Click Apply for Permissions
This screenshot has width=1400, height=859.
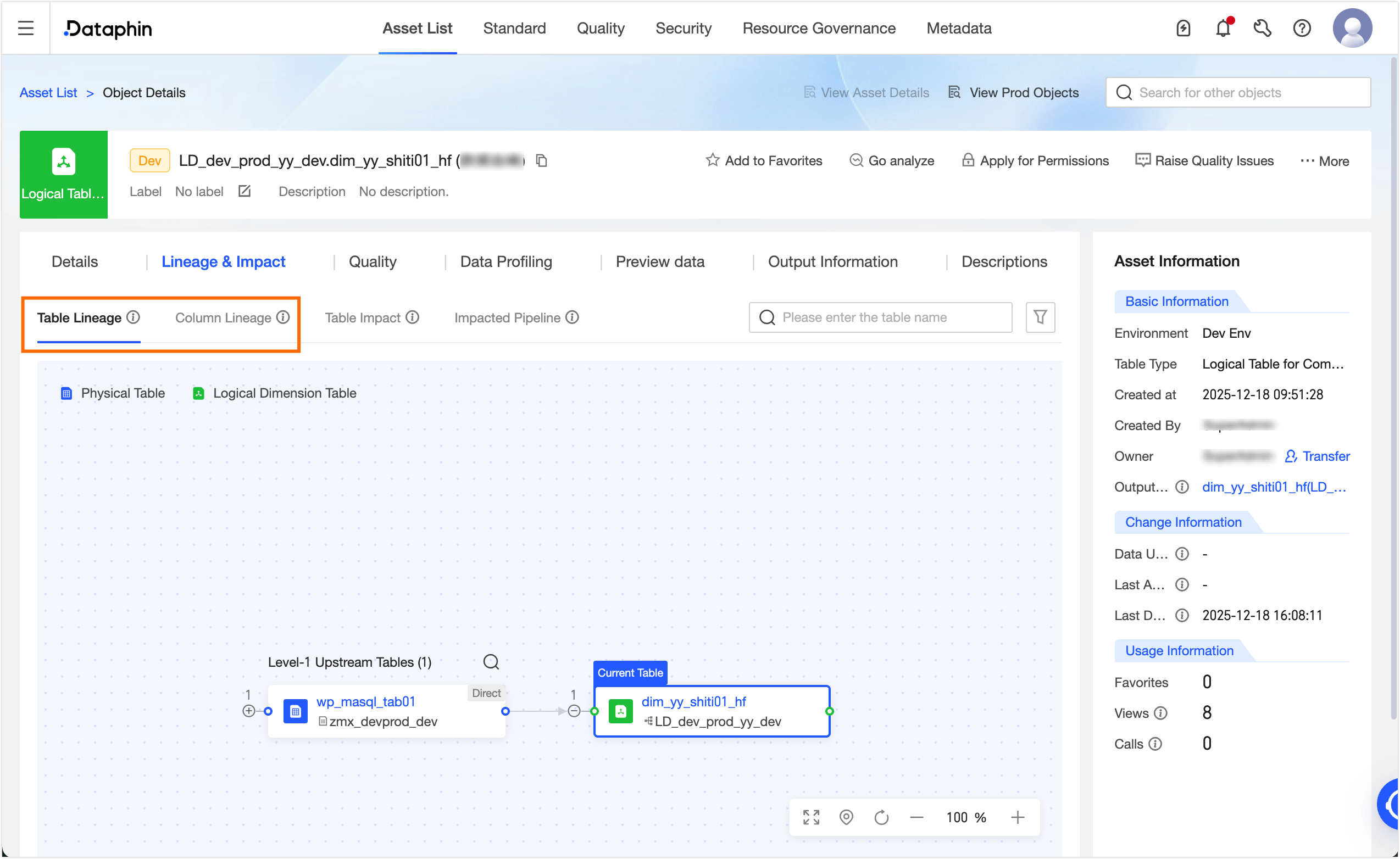point(1035,161)
